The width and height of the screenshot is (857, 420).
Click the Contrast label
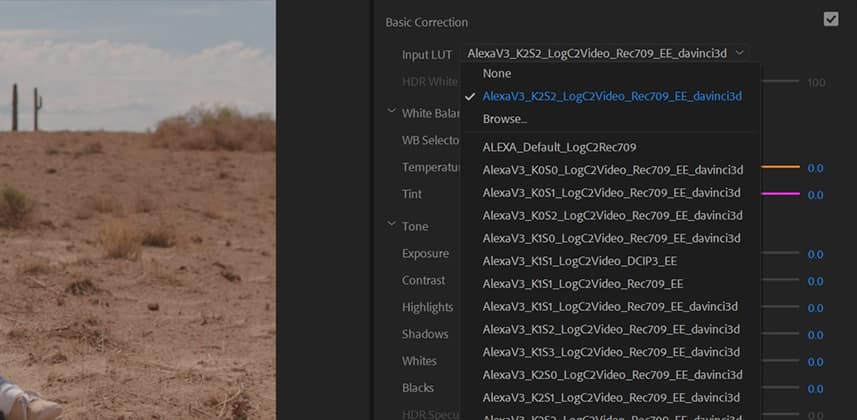pyautogui.click(x=424, y=281)
